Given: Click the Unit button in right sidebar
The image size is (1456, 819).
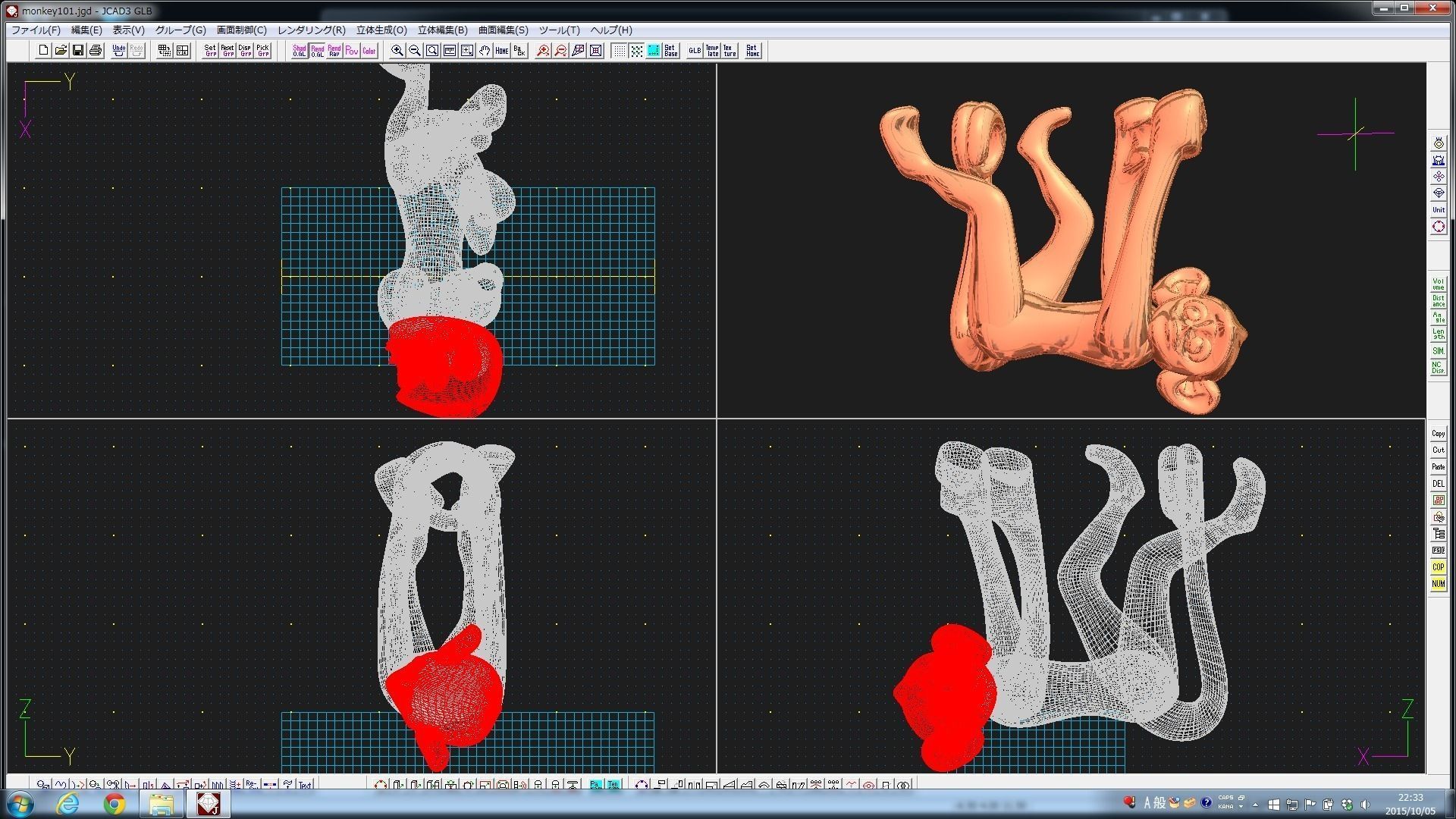Looking at the screenshot, I should coord(1439,210).
